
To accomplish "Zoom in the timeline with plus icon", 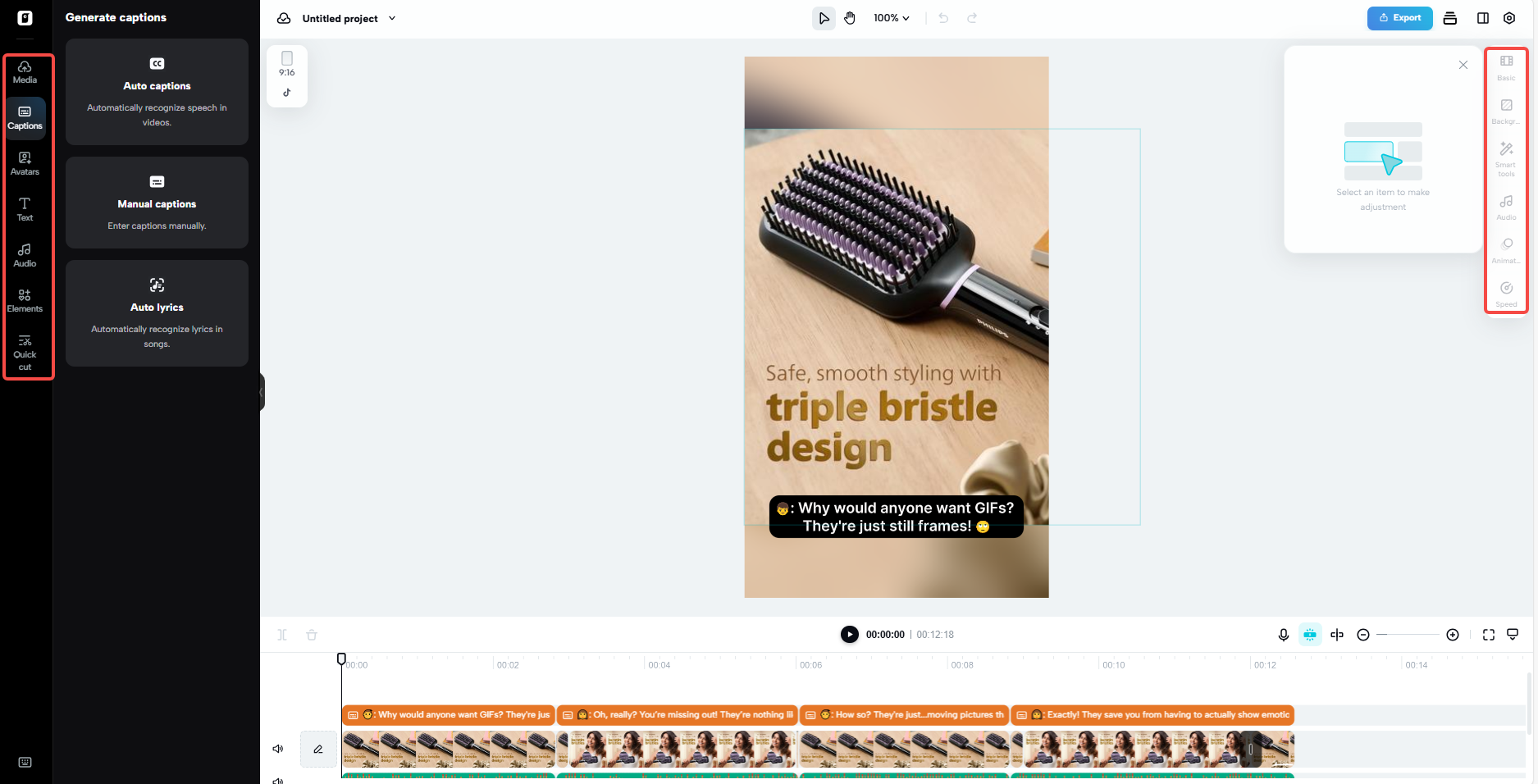I will coord(1453,635).
